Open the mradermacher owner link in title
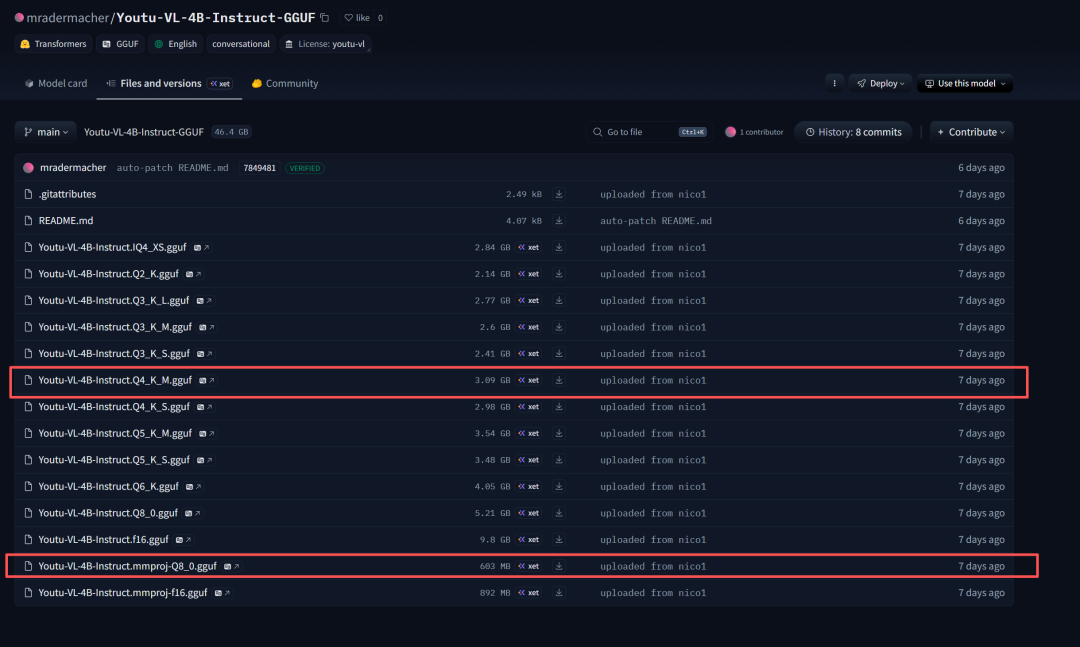 tap(68, 18)
